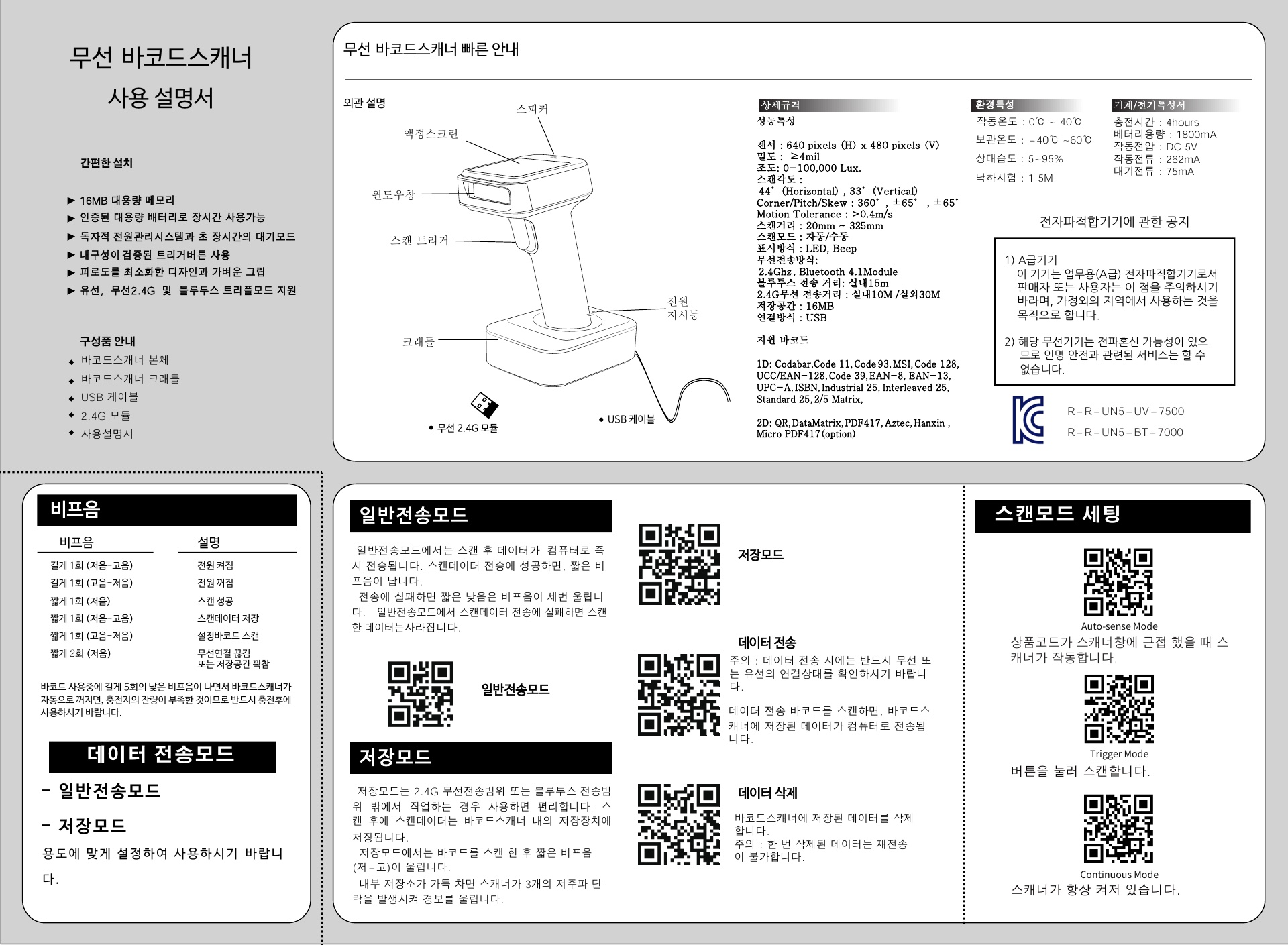Click the "지원 바코드" subheading

point(782,340)
